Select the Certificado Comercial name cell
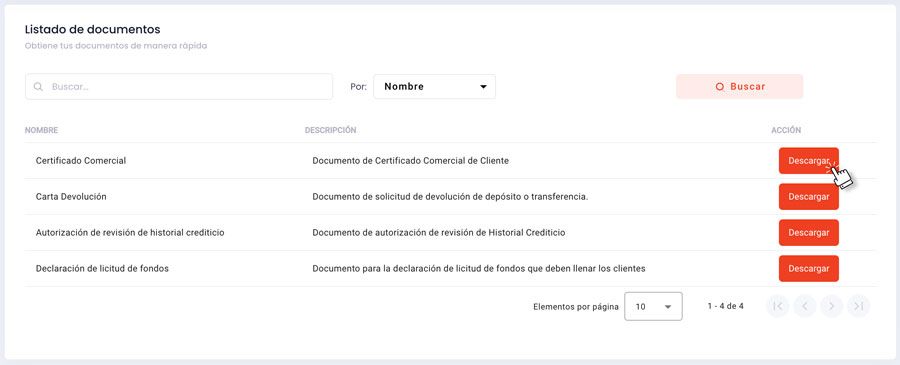This screenshot has width=900, height=365. [x=81, y=161]
